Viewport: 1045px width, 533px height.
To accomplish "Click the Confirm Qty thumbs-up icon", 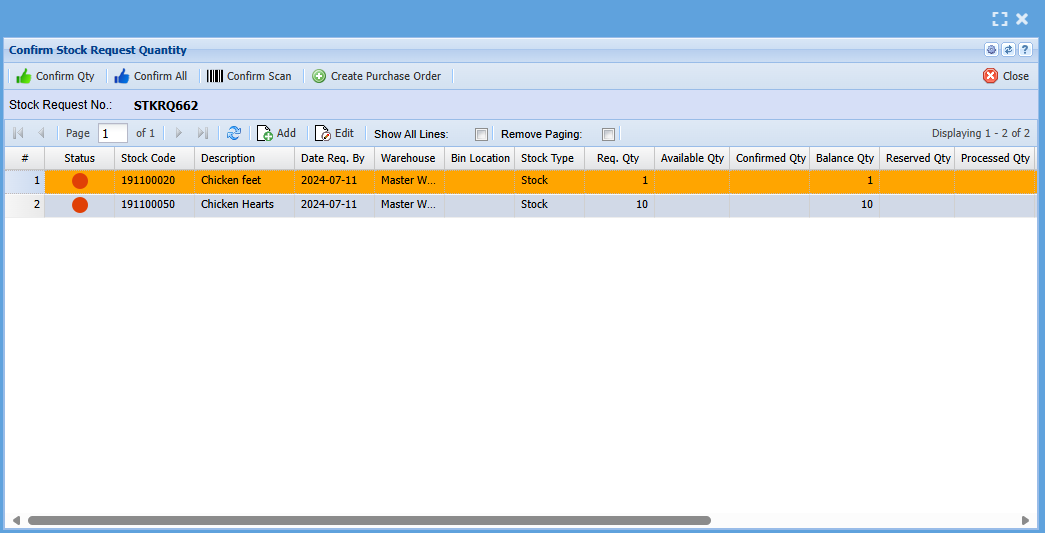I will [23, 76].
